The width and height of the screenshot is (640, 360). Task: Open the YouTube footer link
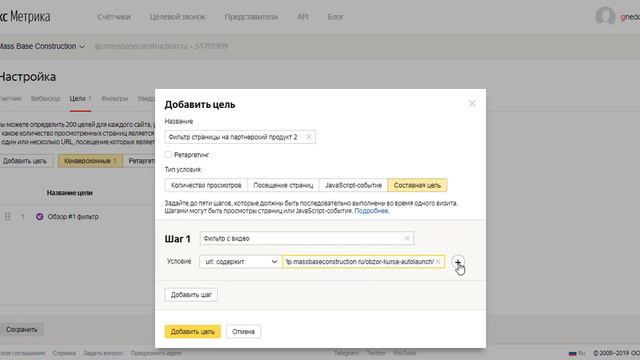pyautogui.click(x=404, y=353)
